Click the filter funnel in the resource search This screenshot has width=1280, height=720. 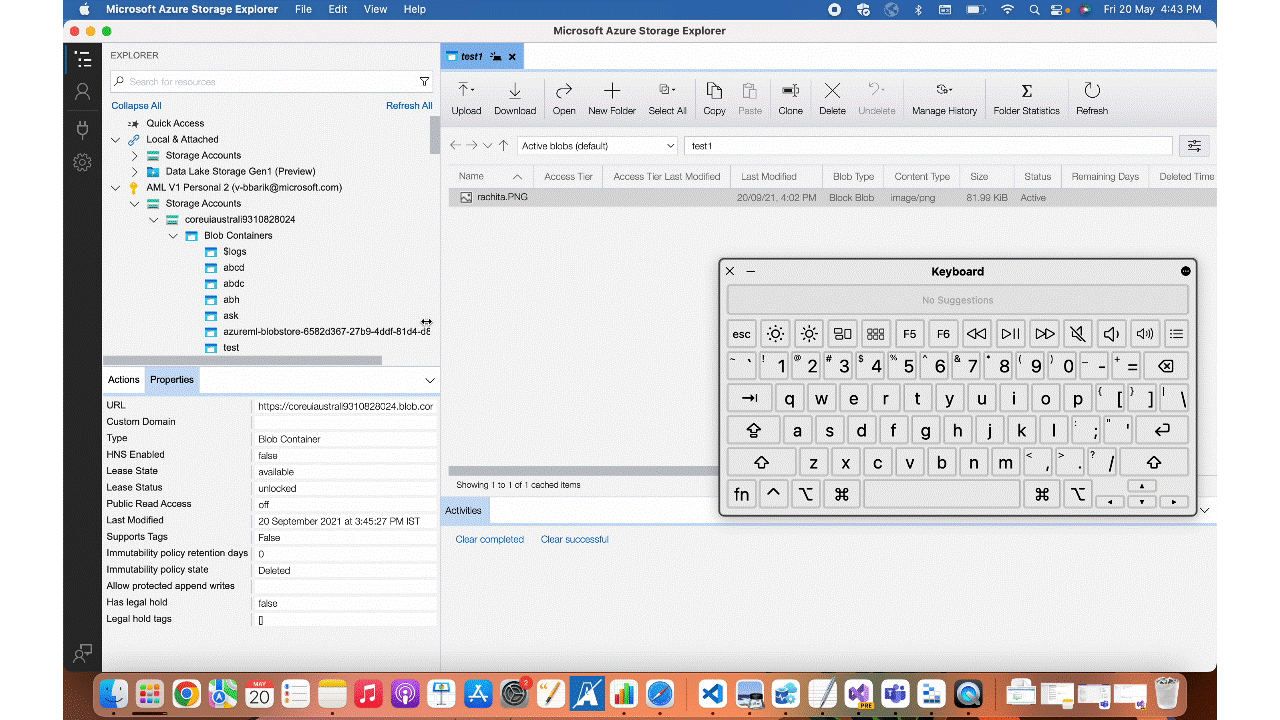424,81
